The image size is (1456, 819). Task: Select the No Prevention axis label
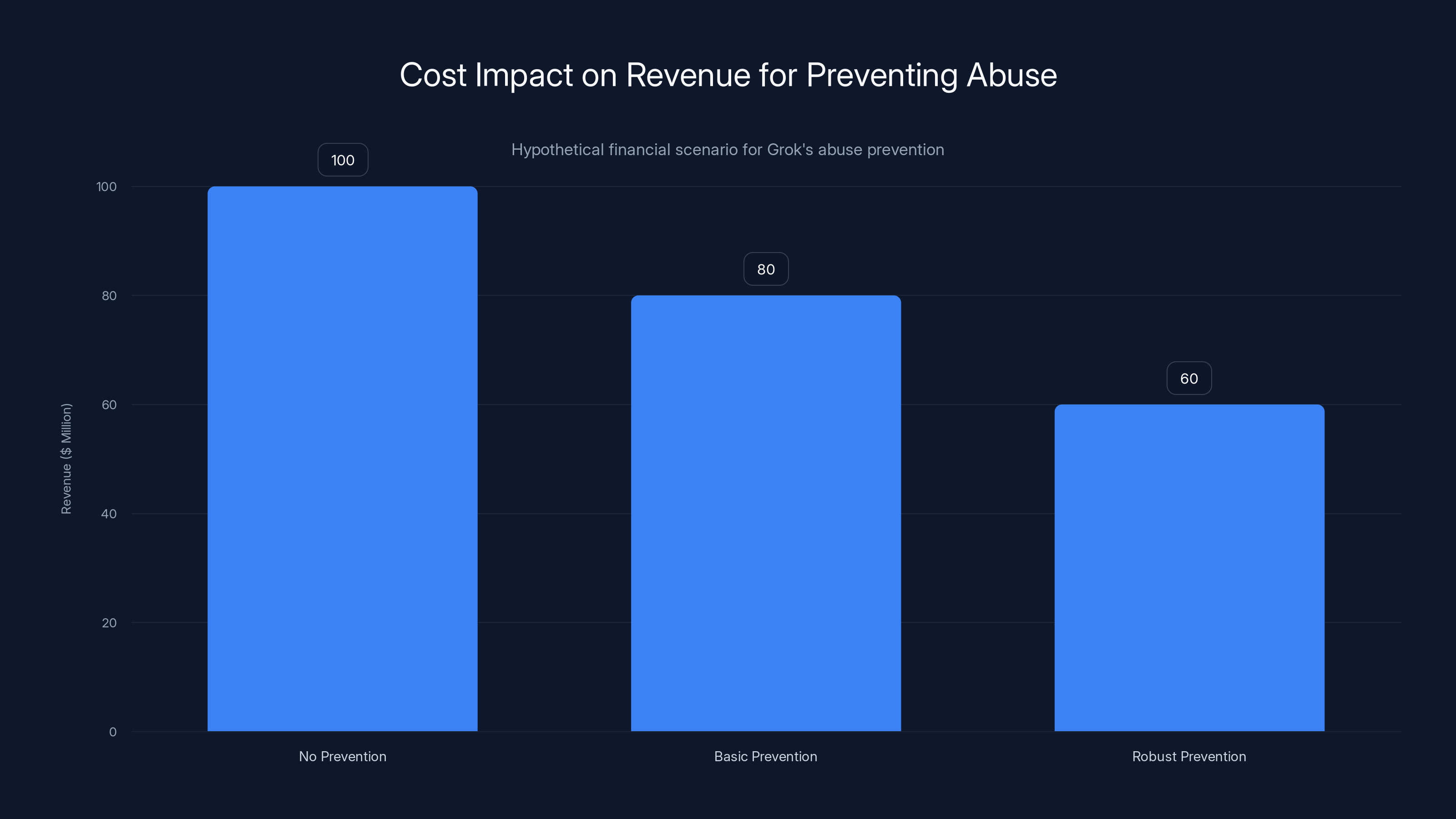[342, 756]
